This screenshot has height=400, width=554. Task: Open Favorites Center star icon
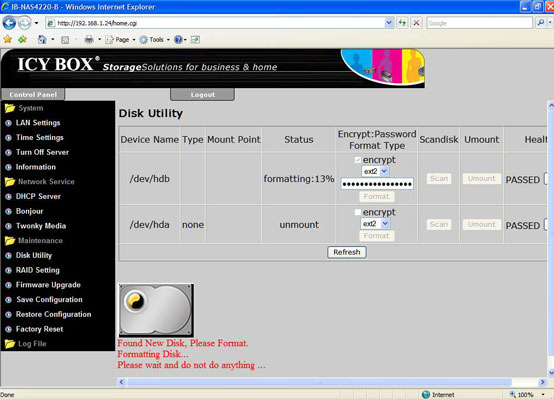click(x=8, y=39)
